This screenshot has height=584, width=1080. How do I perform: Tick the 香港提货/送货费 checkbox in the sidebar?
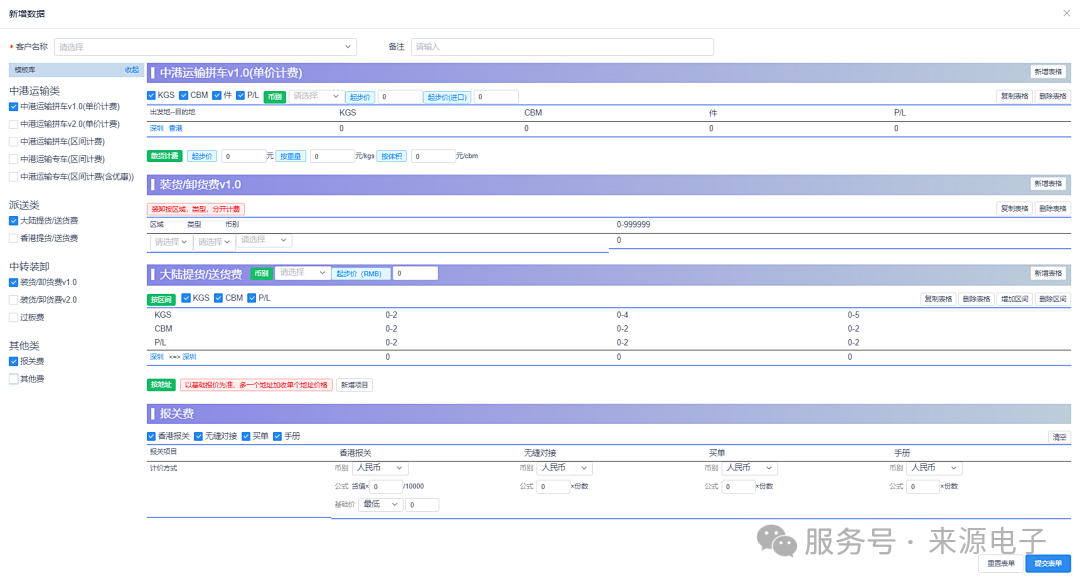[13, 238]
